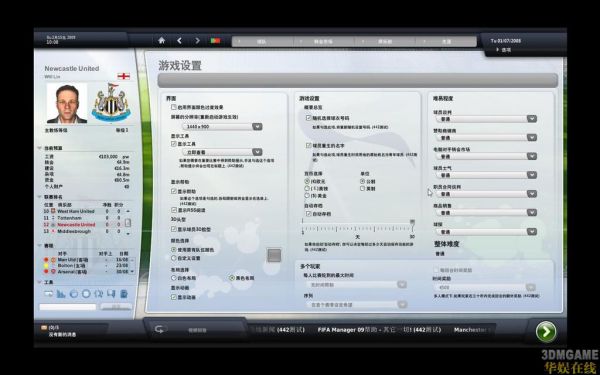
Task: Click the ring-shaped icon in tools row
Action: (x=86, y=293)
